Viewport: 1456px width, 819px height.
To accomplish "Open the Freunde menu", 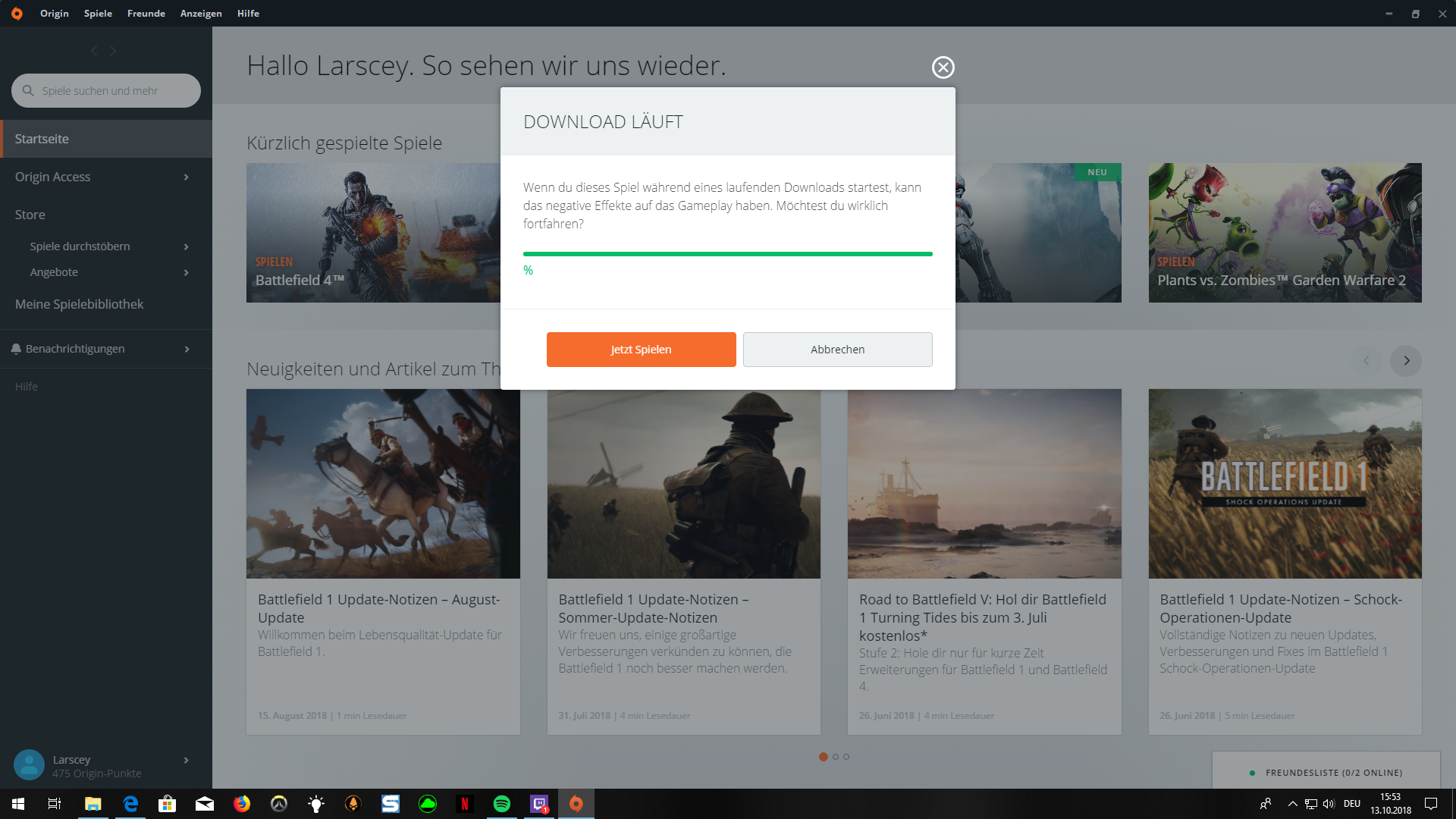I will point(146,14).
